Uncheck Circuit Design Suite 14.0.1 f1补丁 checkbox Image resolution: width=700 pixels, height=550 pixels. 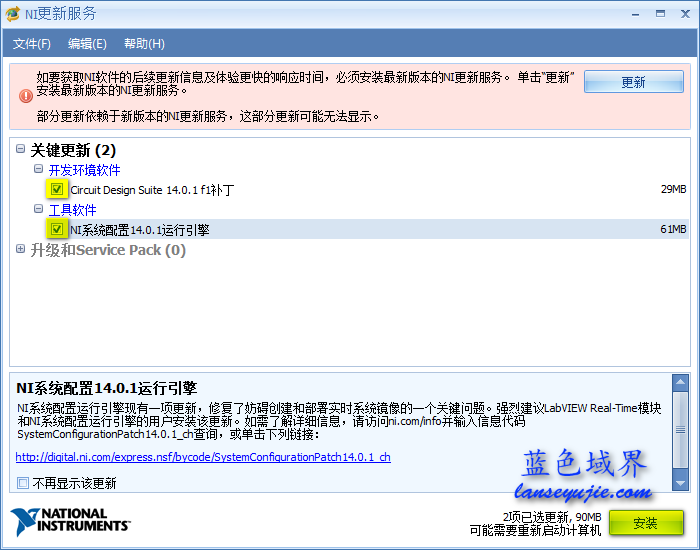point(57,189)
